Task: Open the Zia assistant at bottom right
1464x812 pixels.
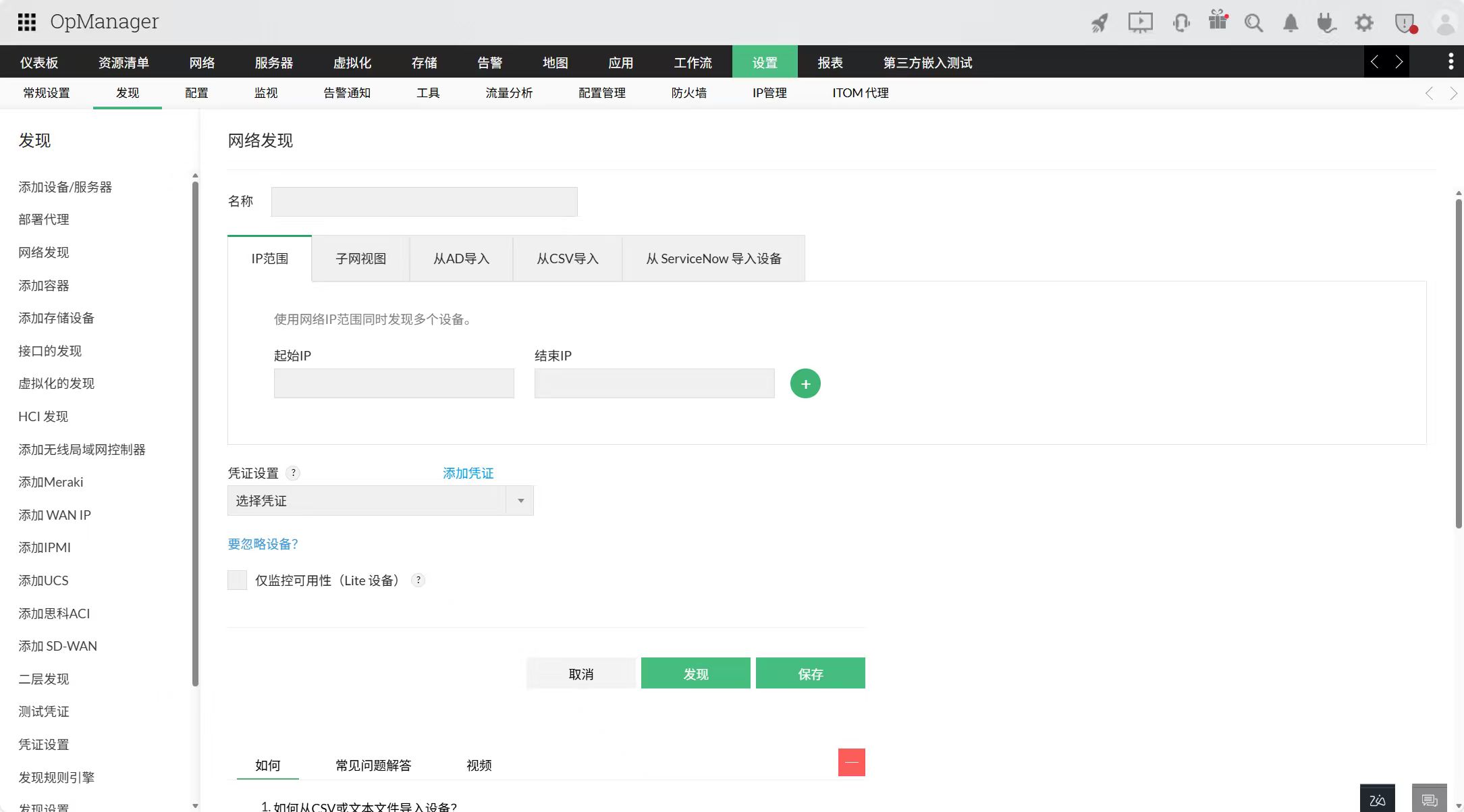Action: [x=1377, y=799]
